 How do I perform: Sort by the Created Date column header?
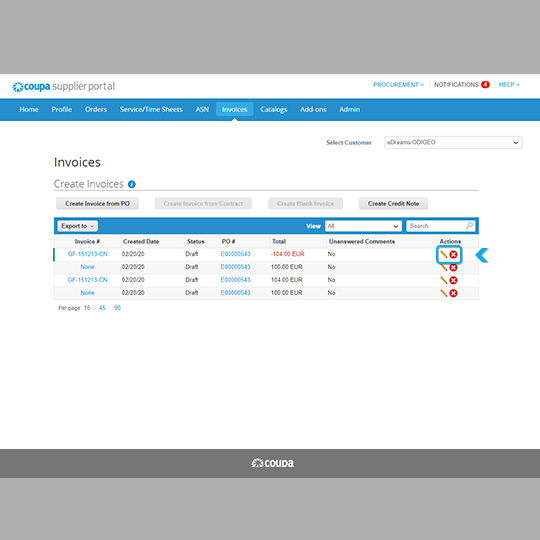click(141, 241)
